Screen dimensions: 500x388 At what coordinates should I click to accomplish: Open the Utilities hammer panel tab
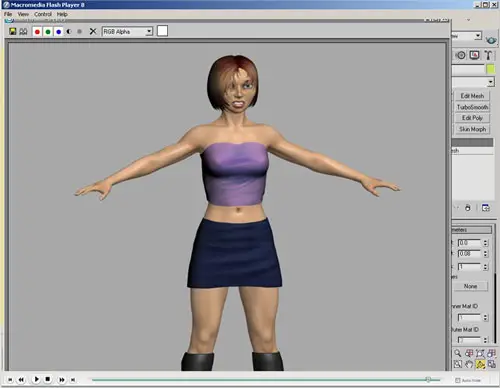488,55
